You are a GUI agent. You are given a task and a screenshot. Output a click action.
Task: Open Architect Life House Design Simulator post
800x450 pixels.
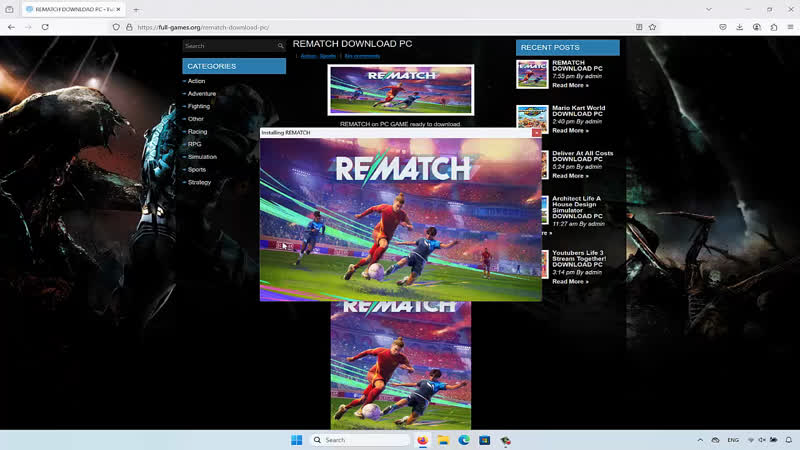pyautogui.click(x=577, y=207)
